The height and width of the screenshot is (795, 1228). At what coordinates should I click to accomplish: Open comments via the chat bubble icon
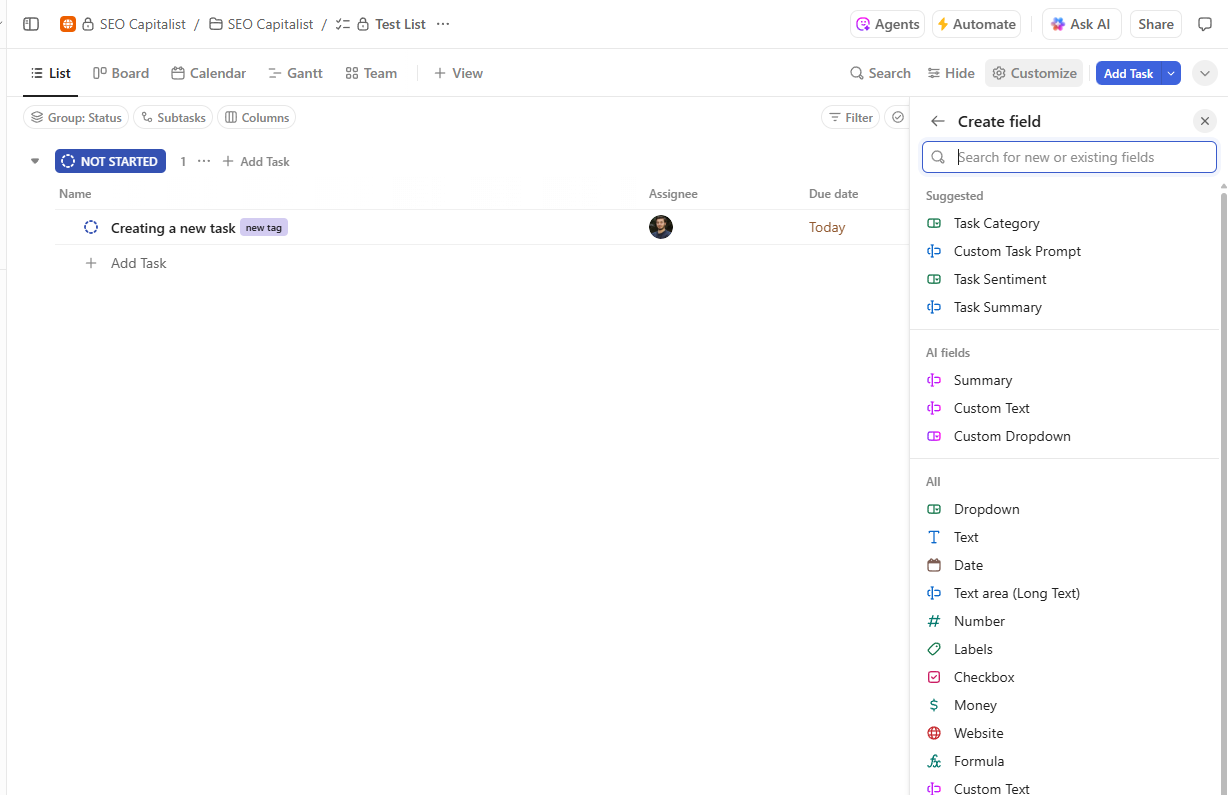tap(1205, 23)
